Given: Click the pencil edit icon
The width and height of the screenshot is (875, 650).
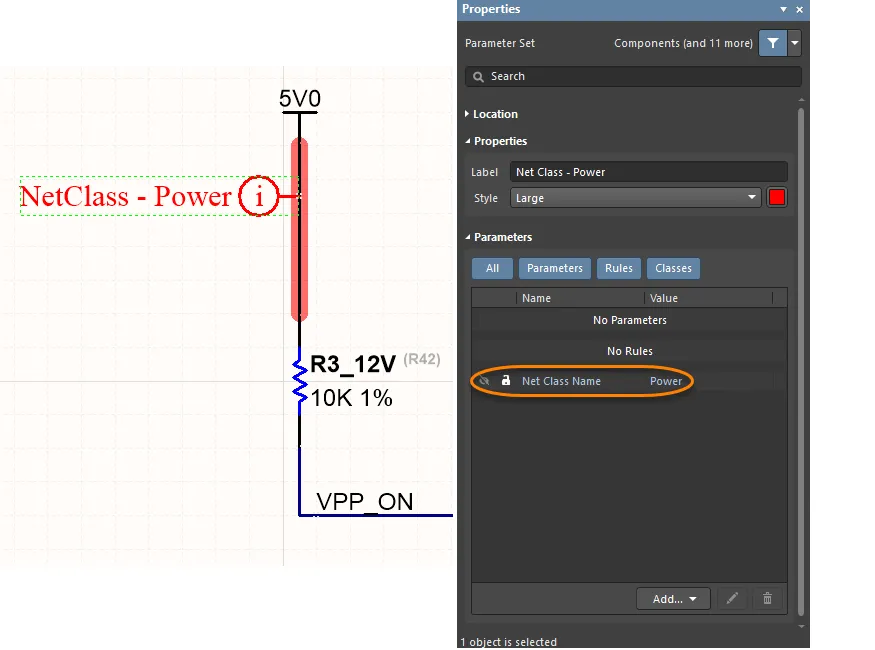Looking at the screenshot, I should pos(732,599).
